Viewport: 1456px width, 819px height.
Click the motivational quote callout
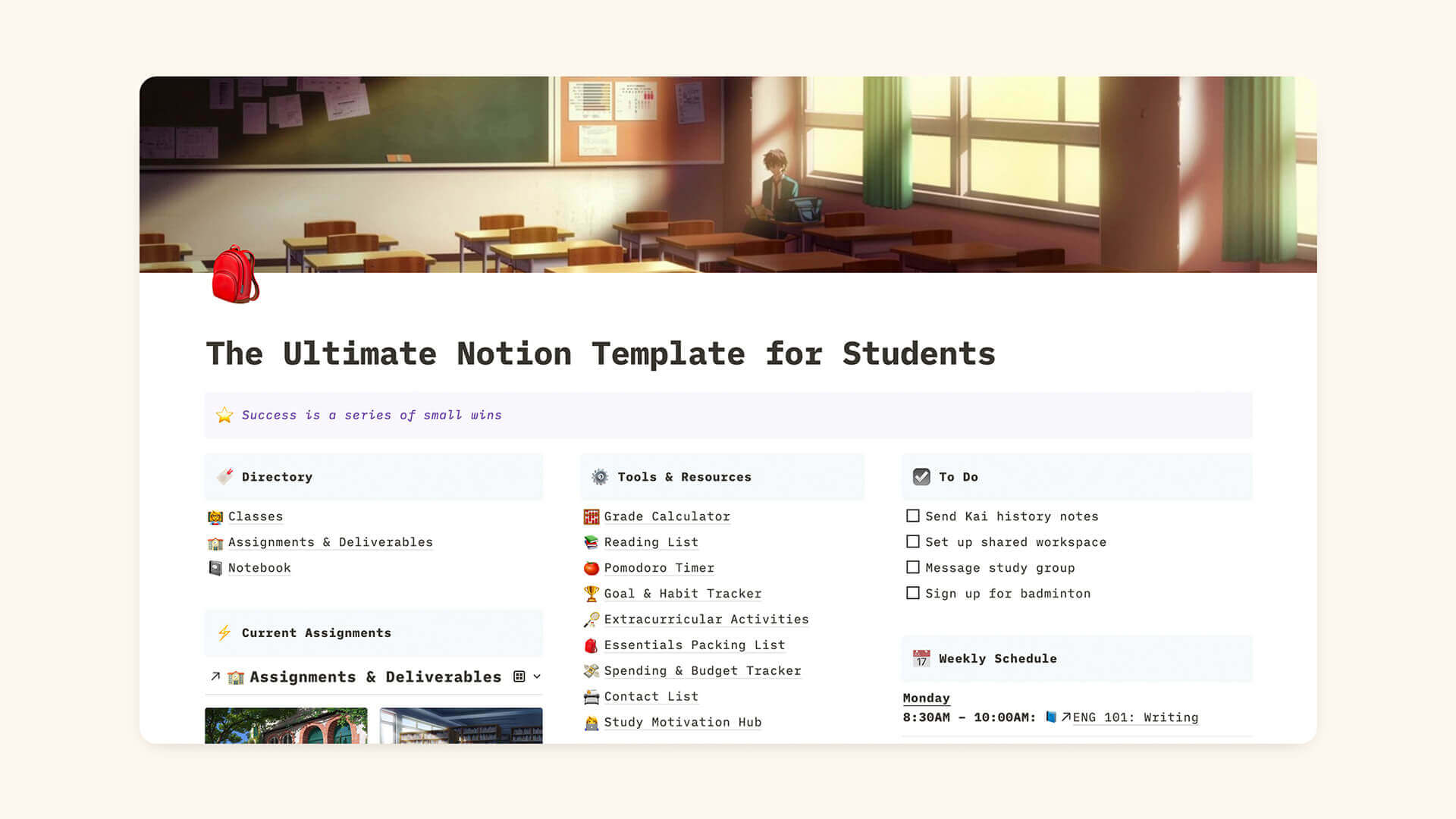point(727,415)
